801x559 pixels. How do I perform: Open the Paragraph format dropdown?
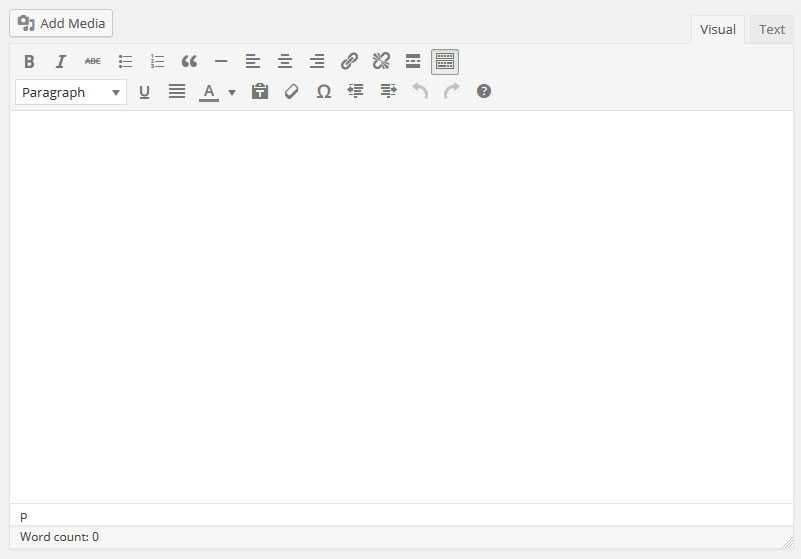tap(71, 92)
